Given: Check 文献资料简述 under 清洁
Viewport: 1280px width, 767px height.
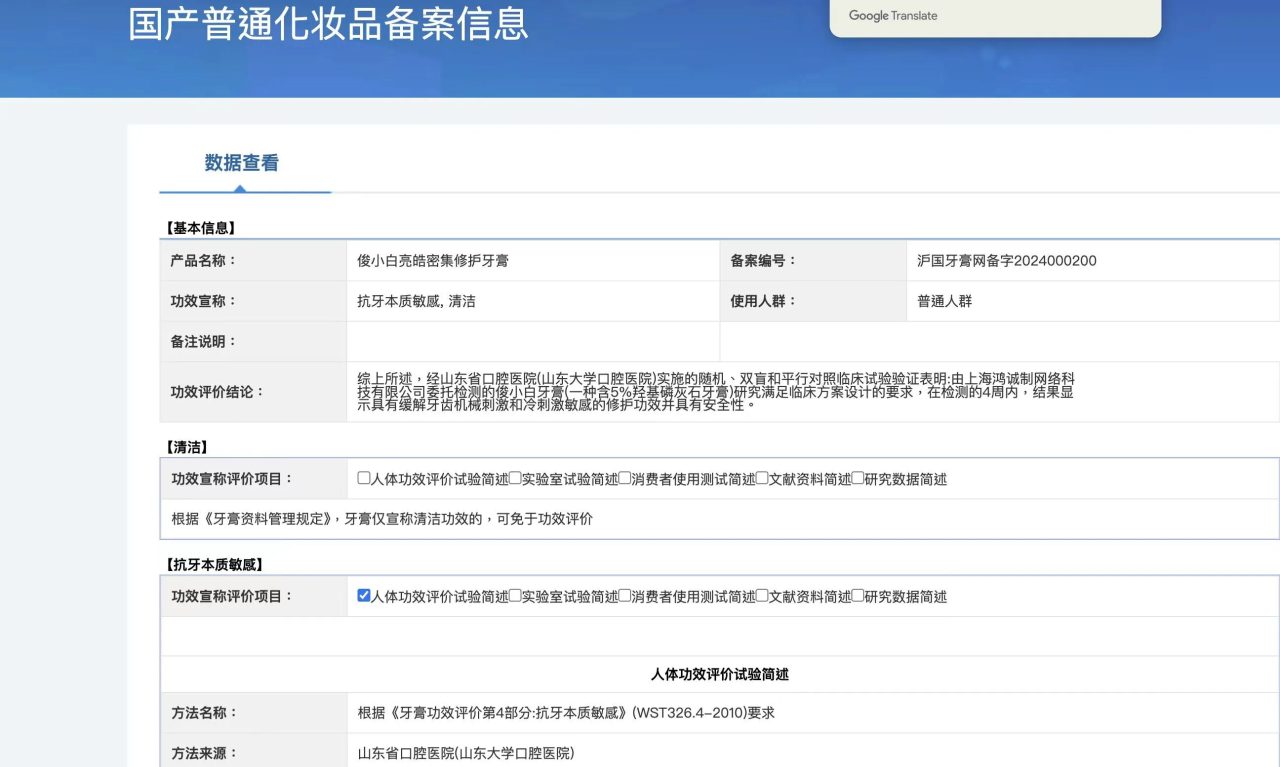Looking at the screenshot, I should pyautogui.click(x=763, y=478).
